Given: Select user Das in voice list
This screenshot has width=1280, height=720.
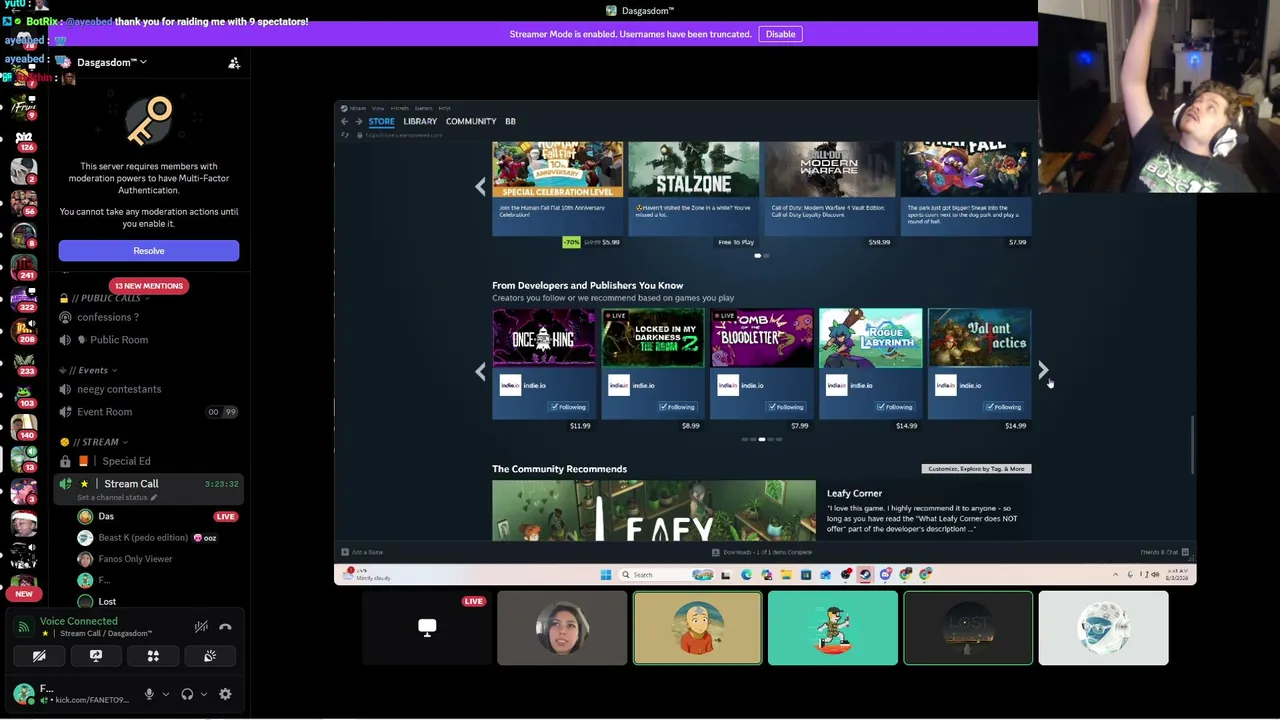Looking at the screenshot, I should coord(106,517).
